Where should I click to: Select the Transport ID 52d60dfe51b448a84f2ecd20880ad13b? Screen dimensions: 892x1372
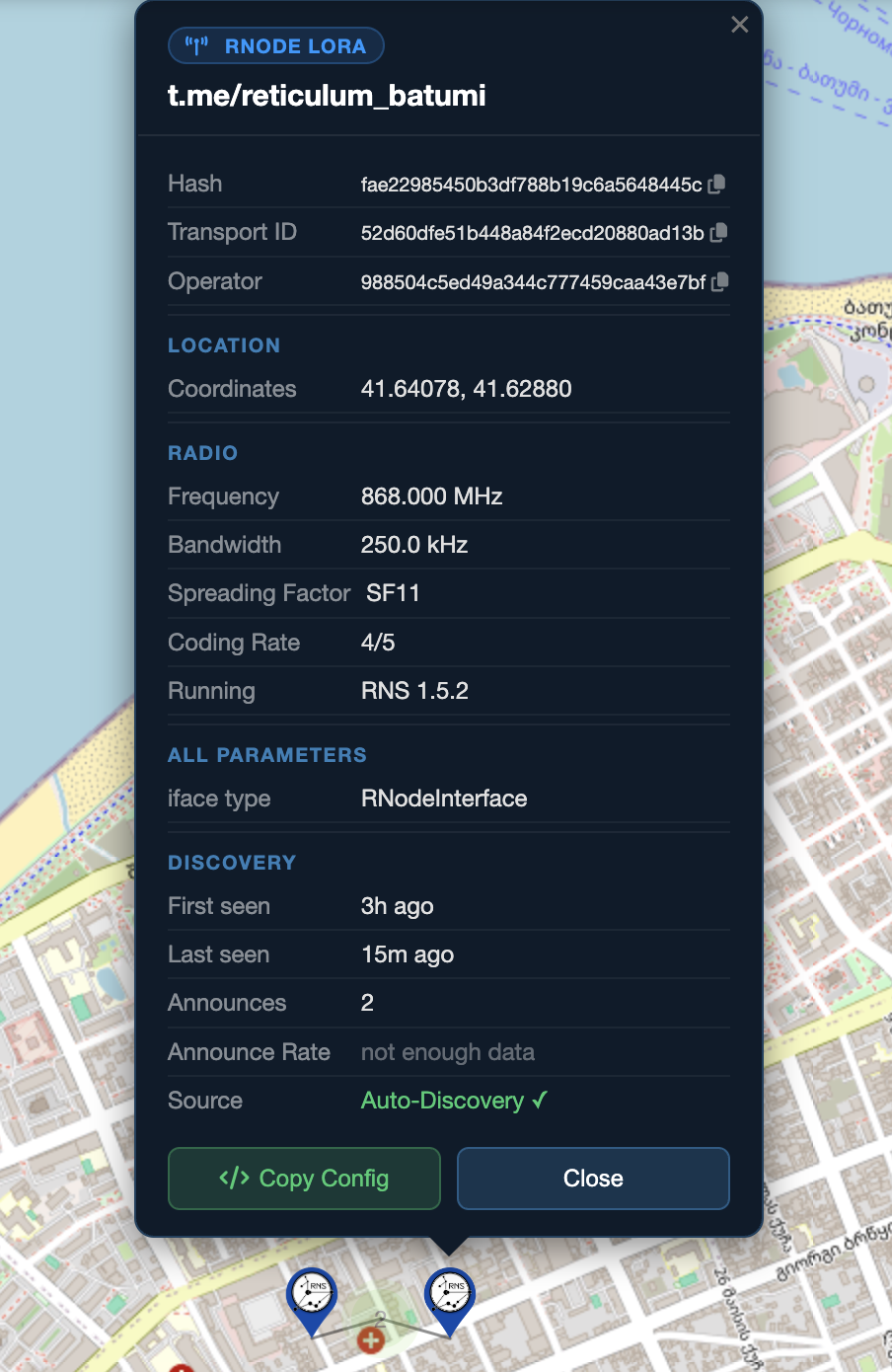533,233
